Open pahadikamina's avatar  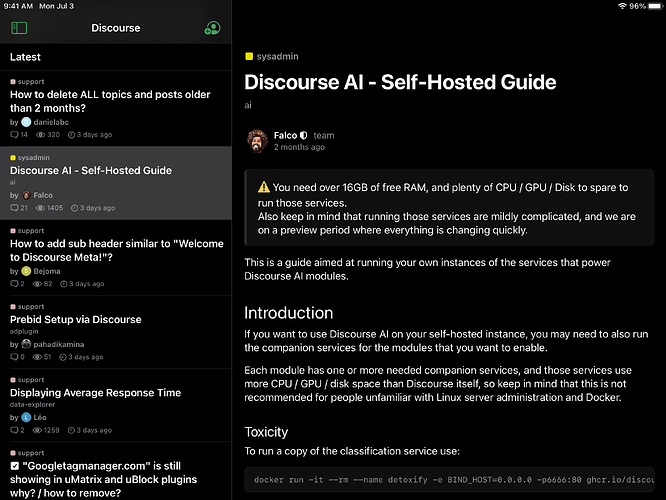(x=26, y=344)
